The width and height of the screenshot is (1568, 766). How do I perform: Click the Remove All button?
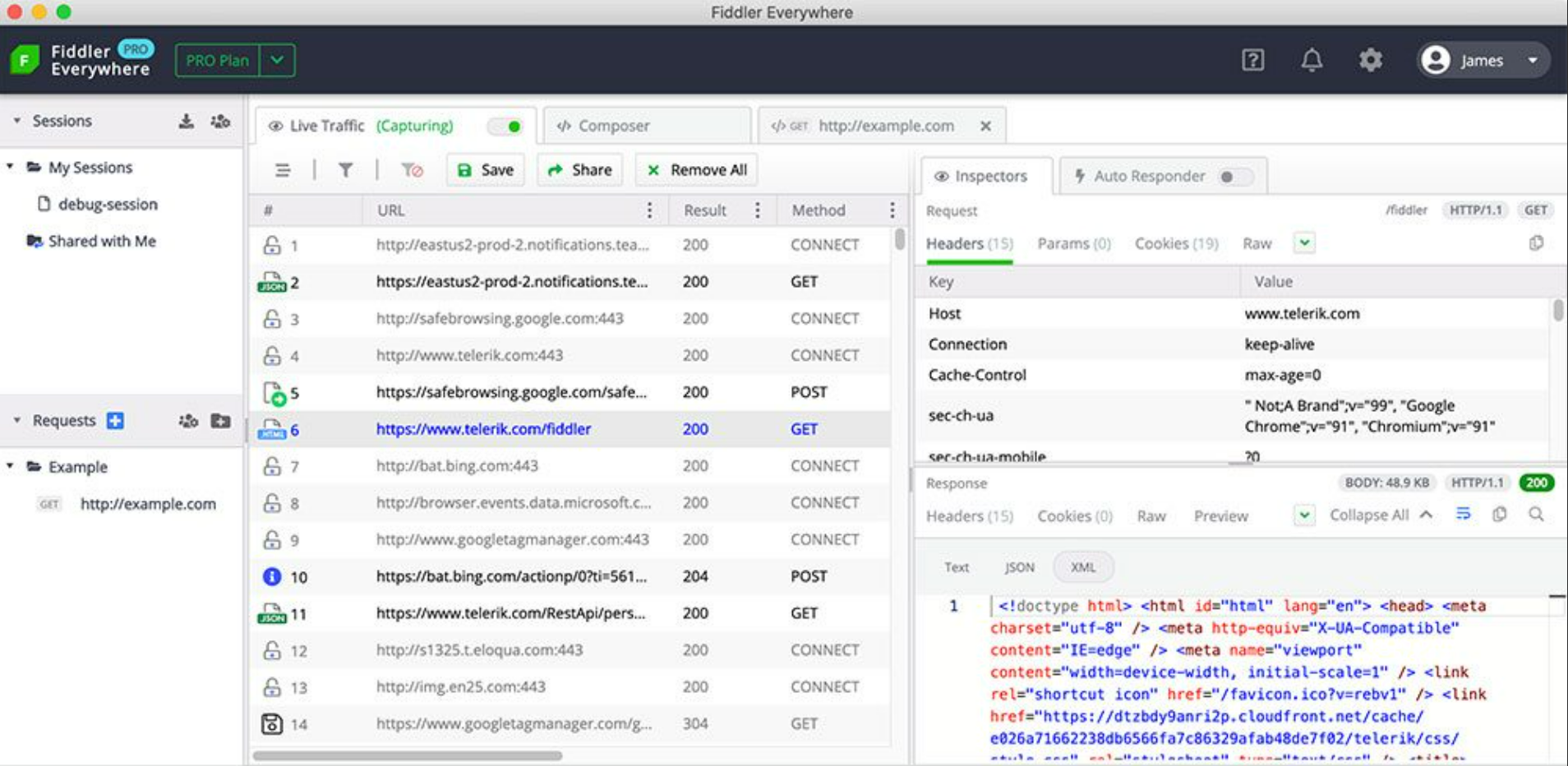click(697, 170)
